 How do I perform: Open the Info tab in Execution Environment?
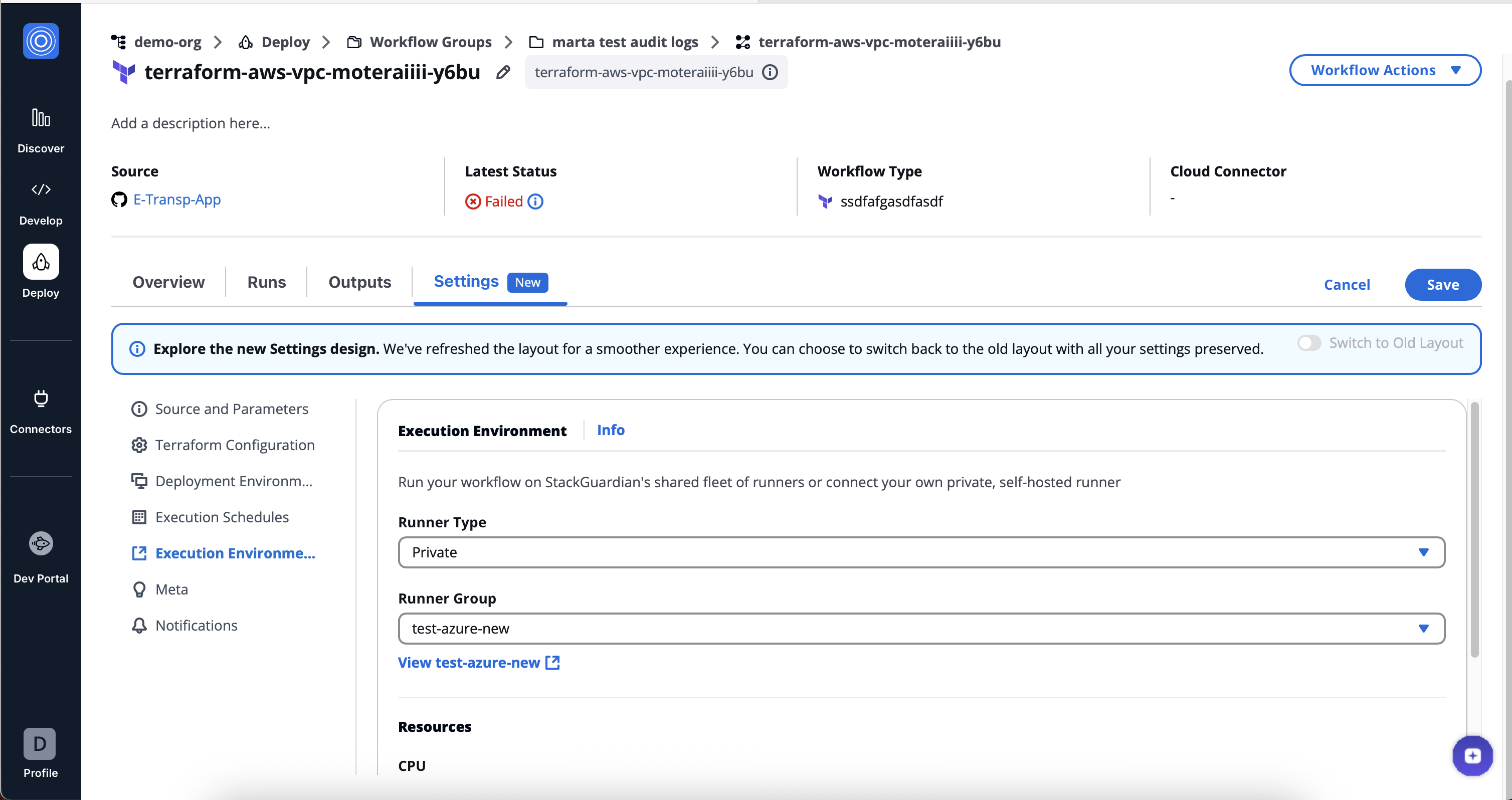[x=611, y=430]
